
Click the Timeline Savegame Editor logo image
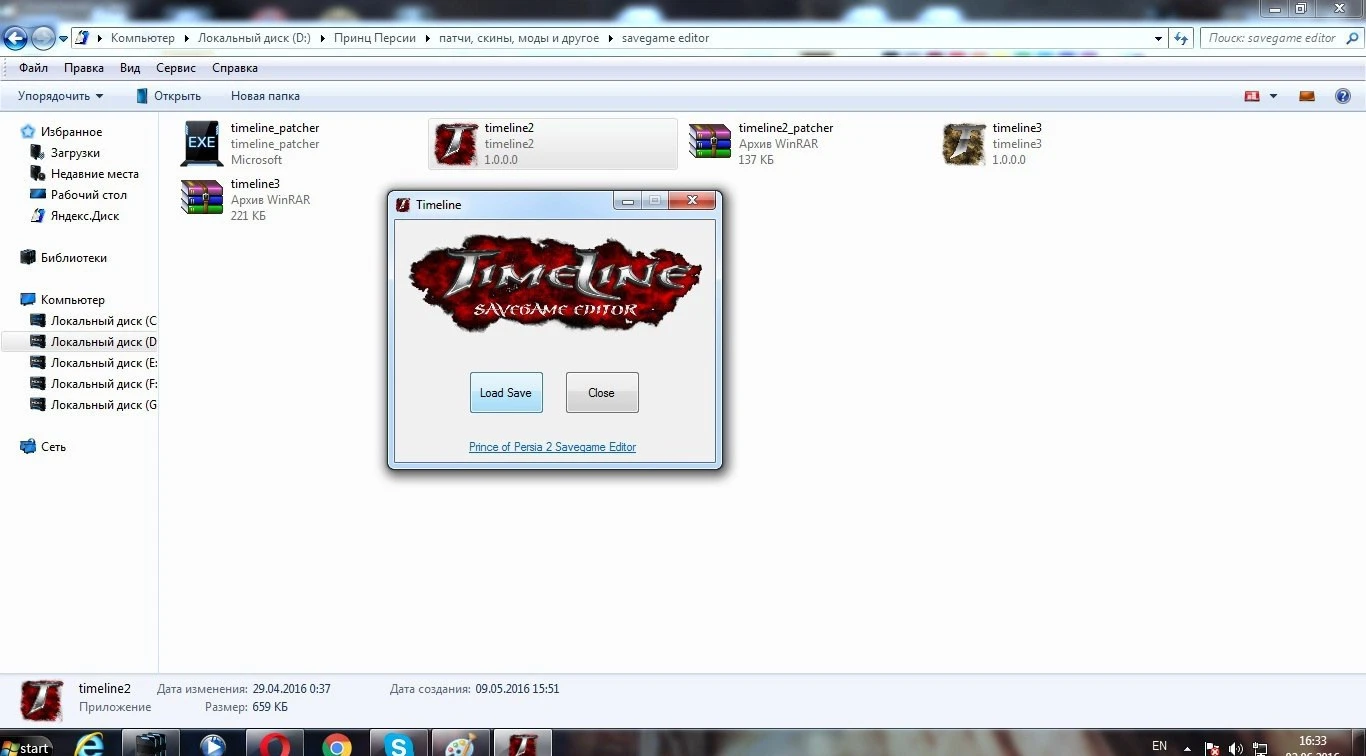[555, 281]
